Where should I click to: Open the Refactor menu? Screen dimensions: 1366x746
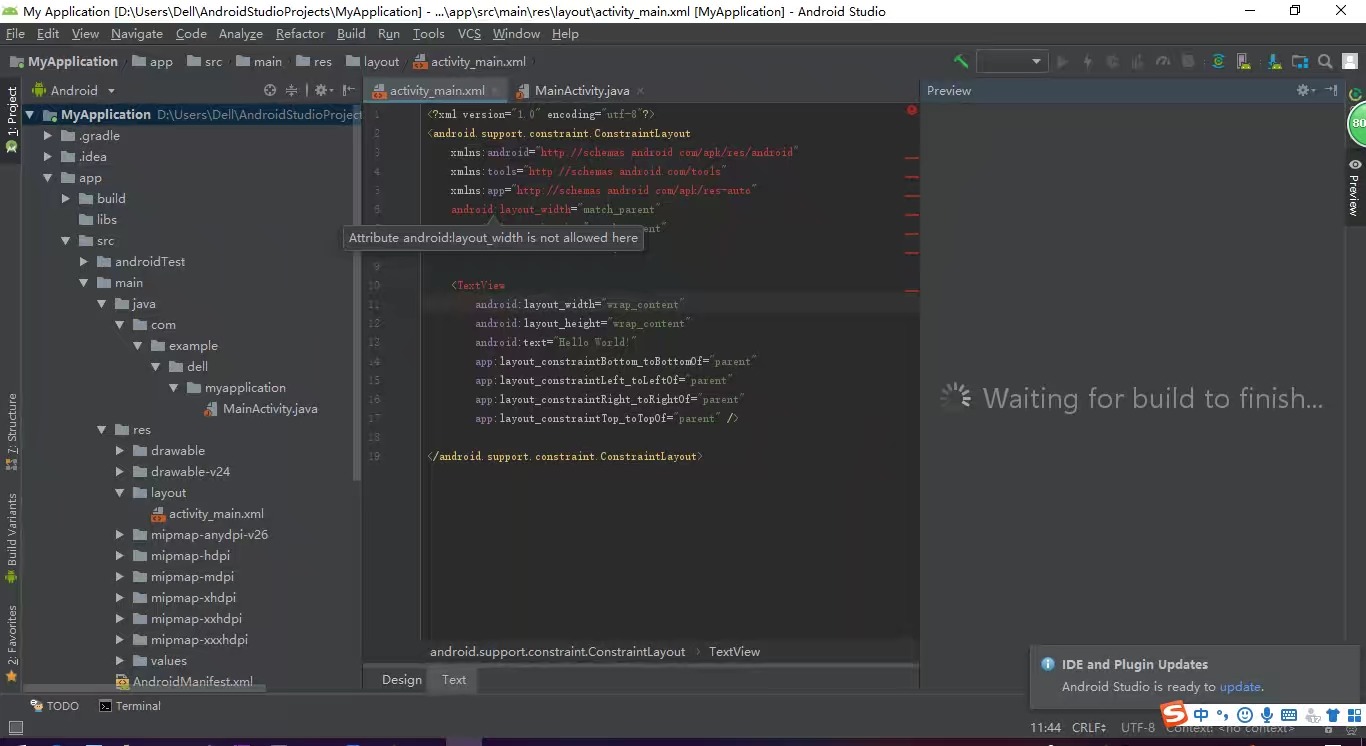click(300, 34)
